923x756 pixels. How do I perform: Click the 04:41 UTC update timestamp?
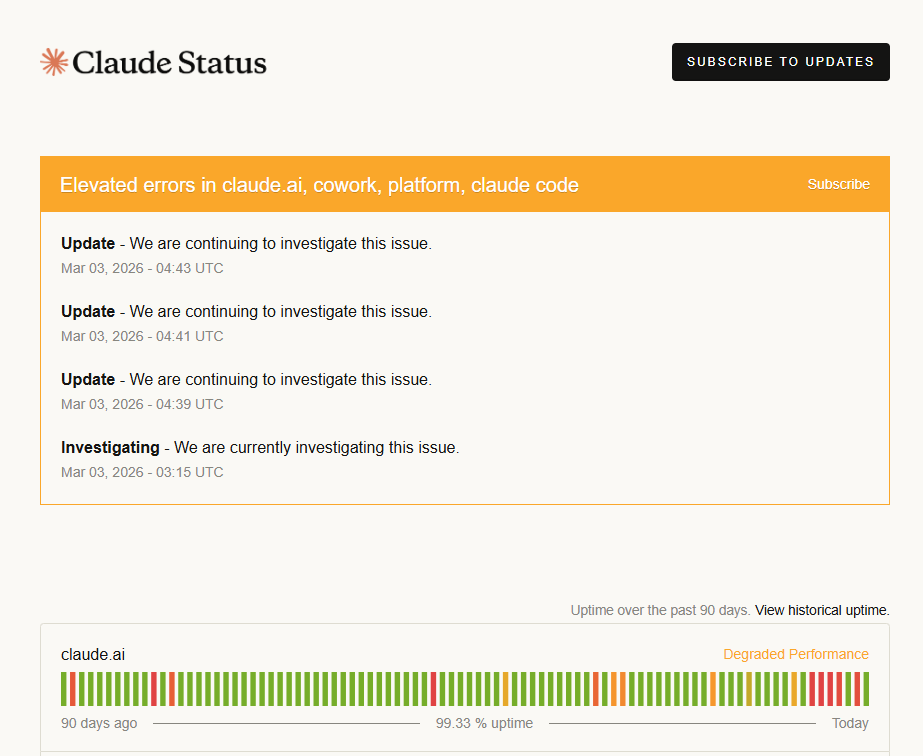(142, 336)
